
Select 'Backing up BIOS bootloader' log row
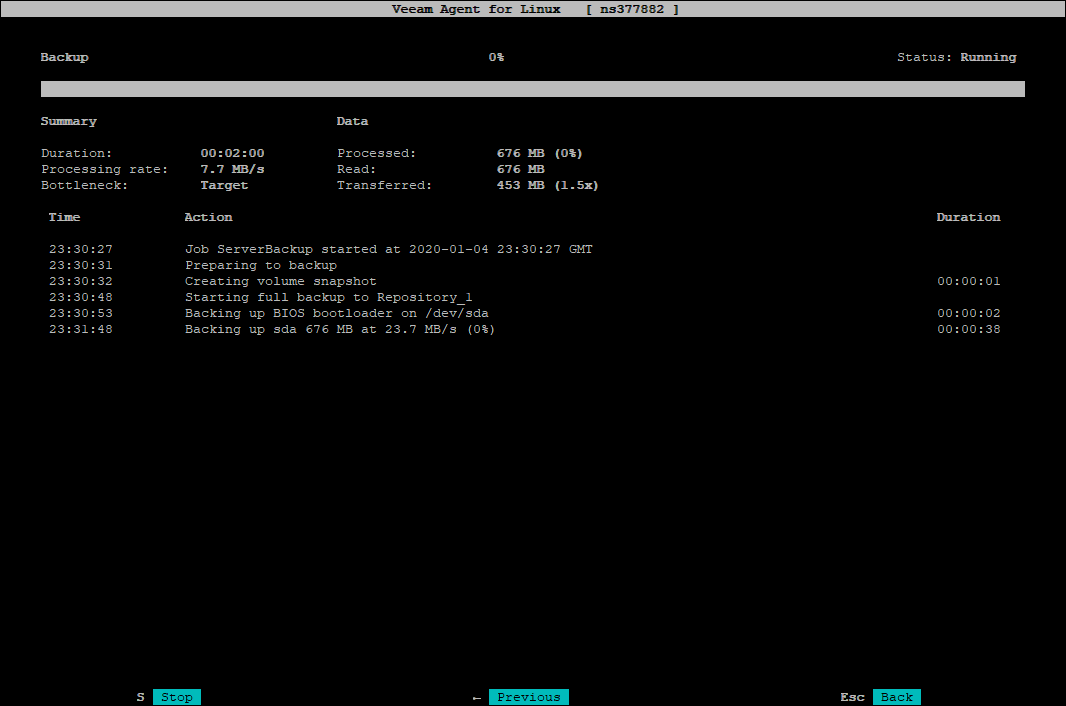pyautogui.click(x=524, y=314)
